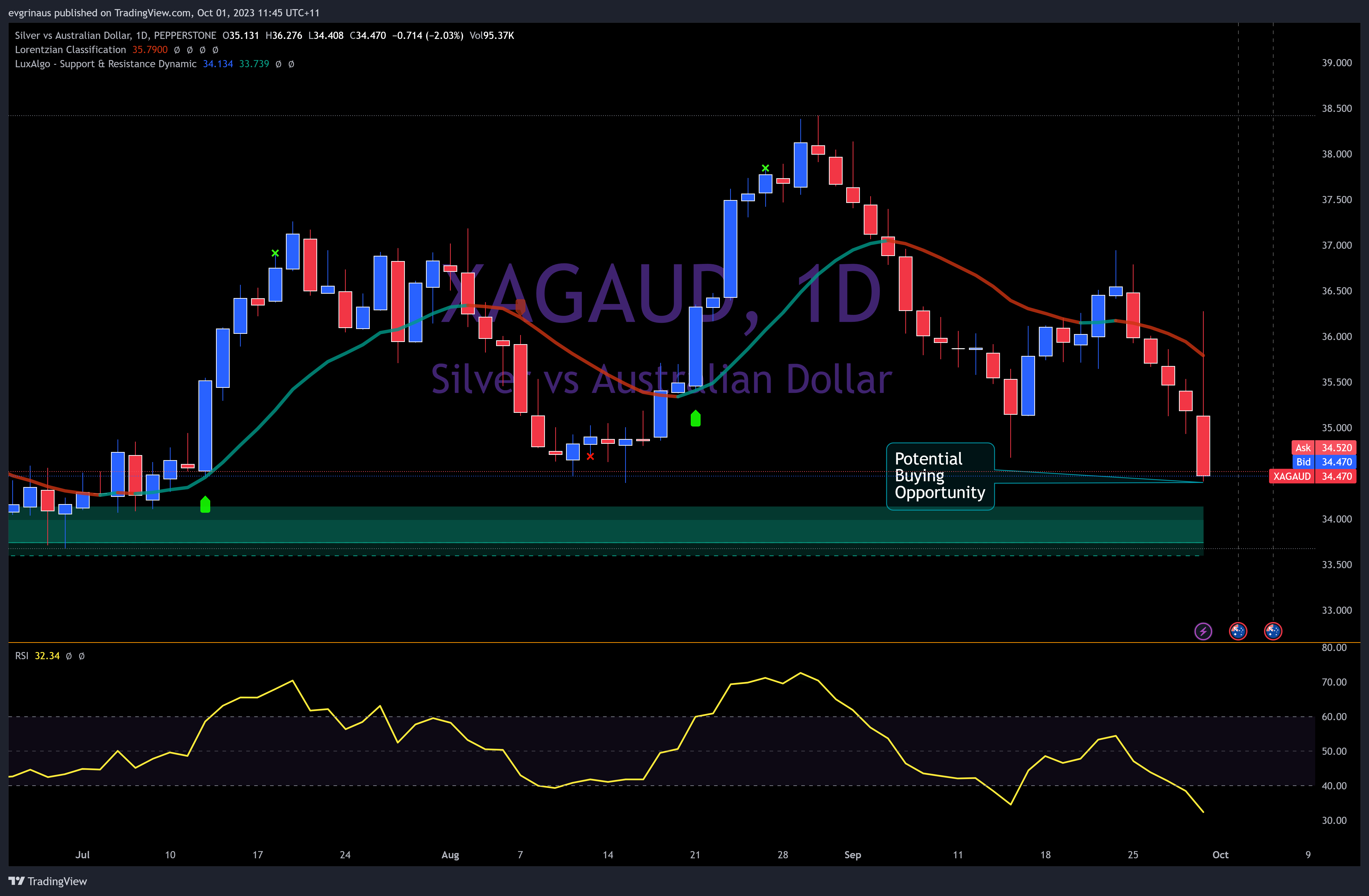Click the LuxAlgo Support & Resistance Dynamic label
This screenshot has height=896, width=1369.
coord(106,64)
